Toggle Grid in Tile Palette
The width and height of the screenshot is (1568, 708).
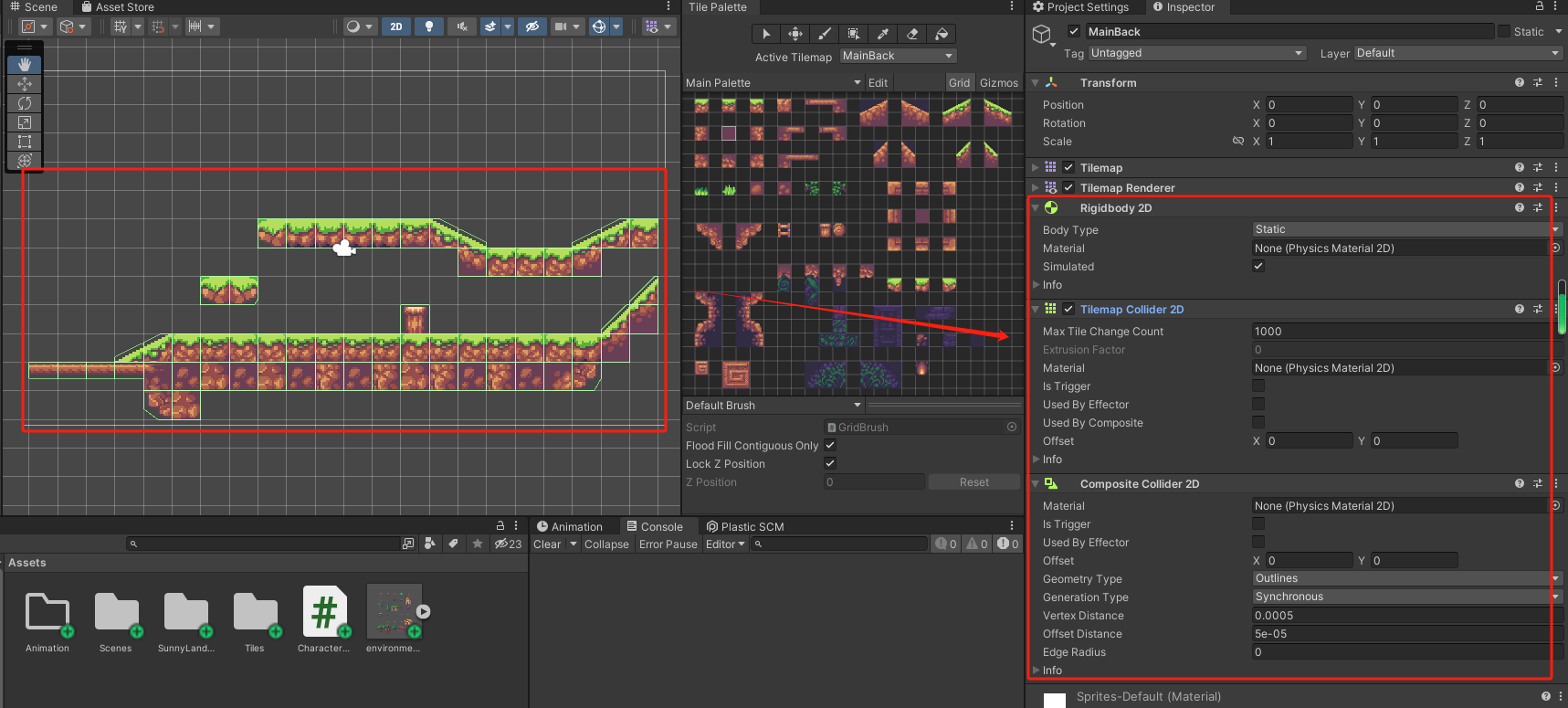959,82
